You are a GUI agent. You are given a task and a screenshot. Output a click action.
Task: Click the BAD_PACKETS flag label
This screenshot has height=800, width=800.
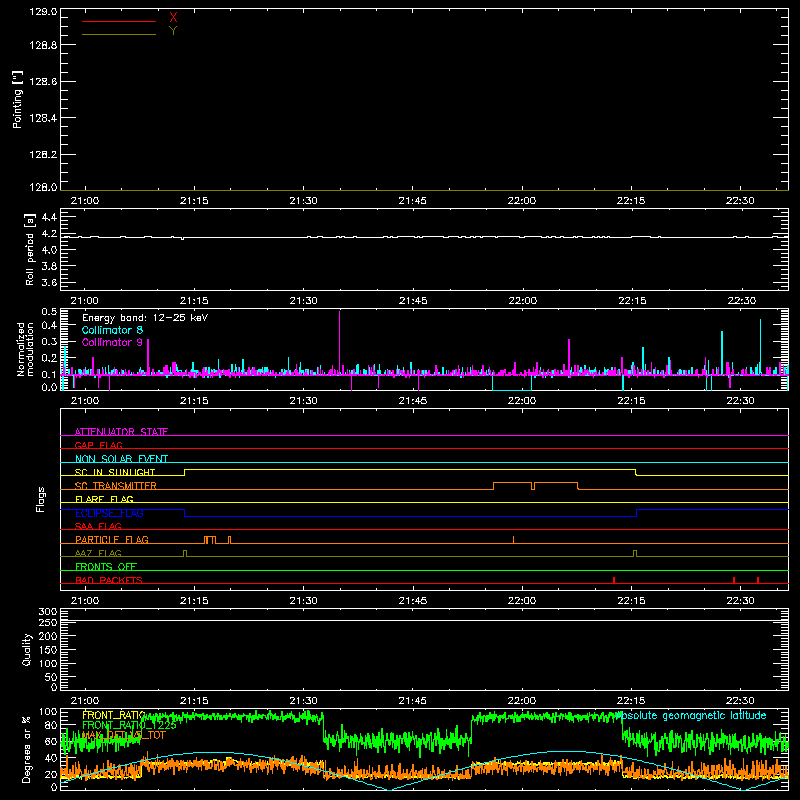109,580
